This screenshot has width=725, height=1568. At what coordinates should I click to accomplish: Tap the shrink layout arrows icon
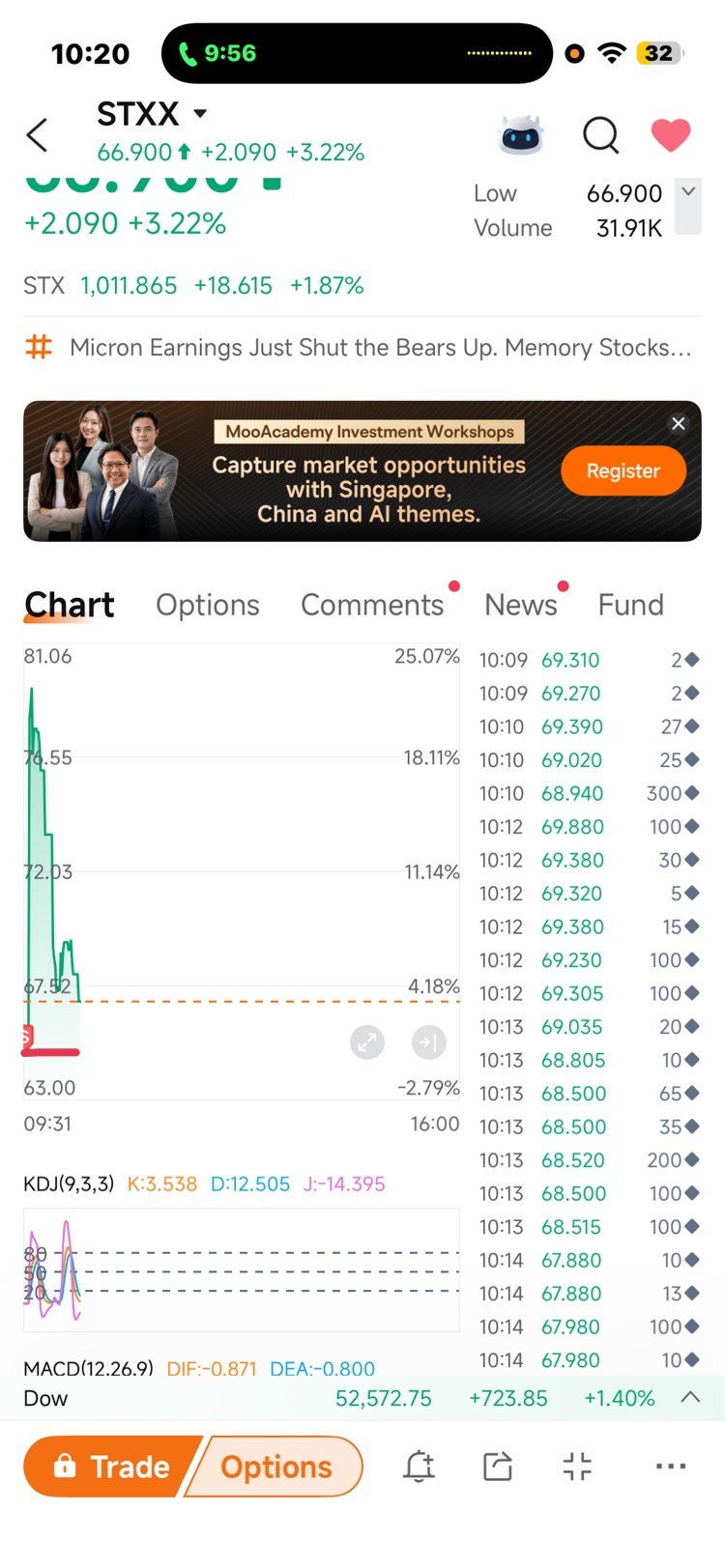coord(577,1467)
